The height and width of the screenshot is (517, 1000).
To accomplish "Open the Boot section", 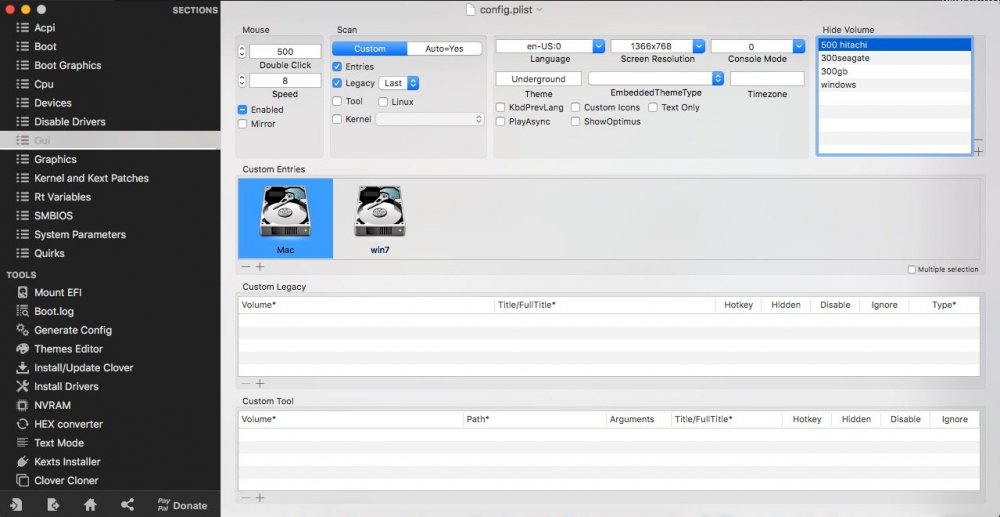I will (x=45, y=47).
